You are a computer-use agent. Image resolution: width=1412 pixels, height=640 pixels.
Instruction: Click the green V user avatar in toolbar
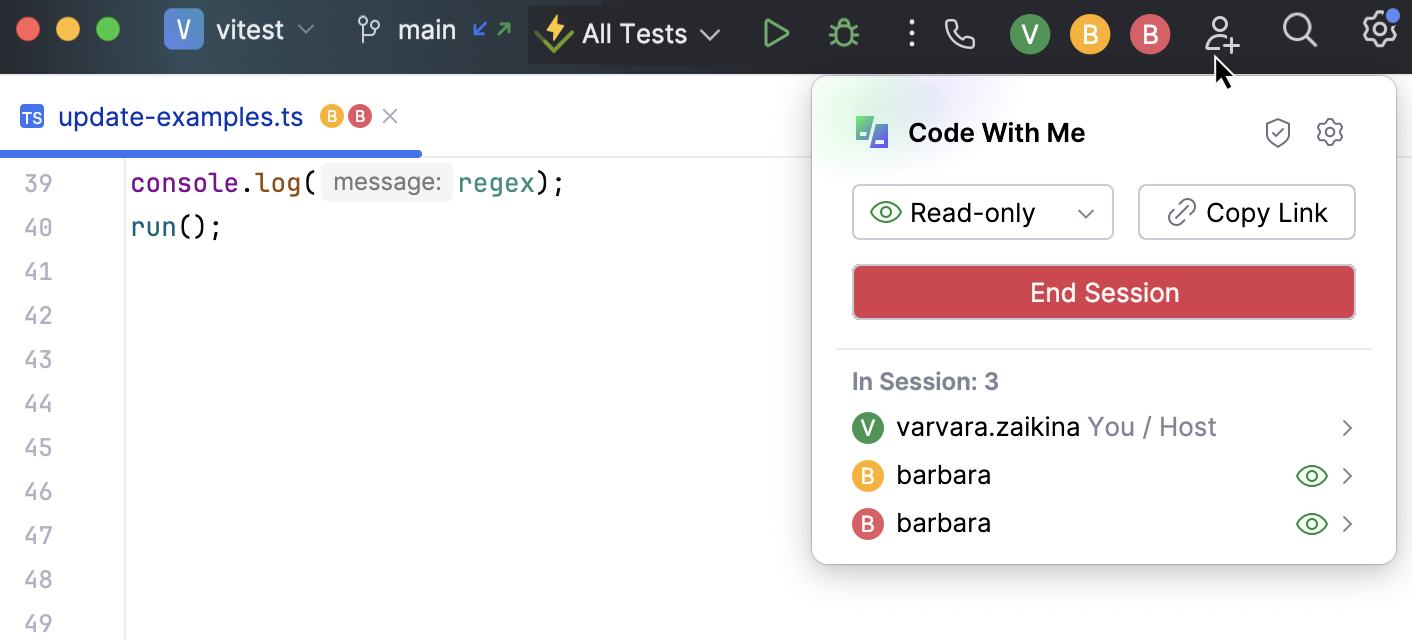point(1030,36)
